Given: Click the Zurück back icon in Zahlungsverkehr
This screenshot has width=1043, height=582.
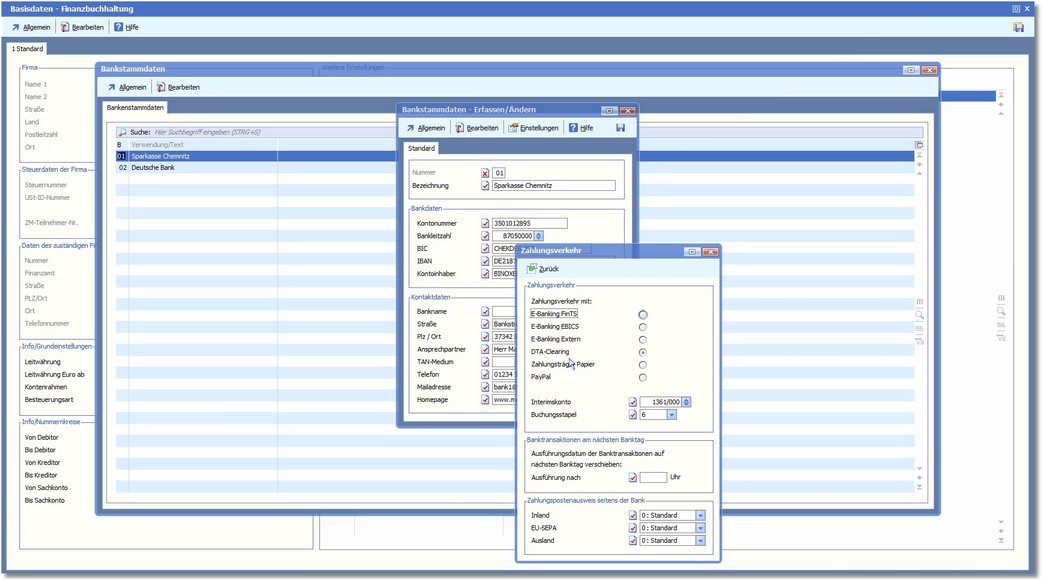Looking at the screenshot, I should click(532, 269).
